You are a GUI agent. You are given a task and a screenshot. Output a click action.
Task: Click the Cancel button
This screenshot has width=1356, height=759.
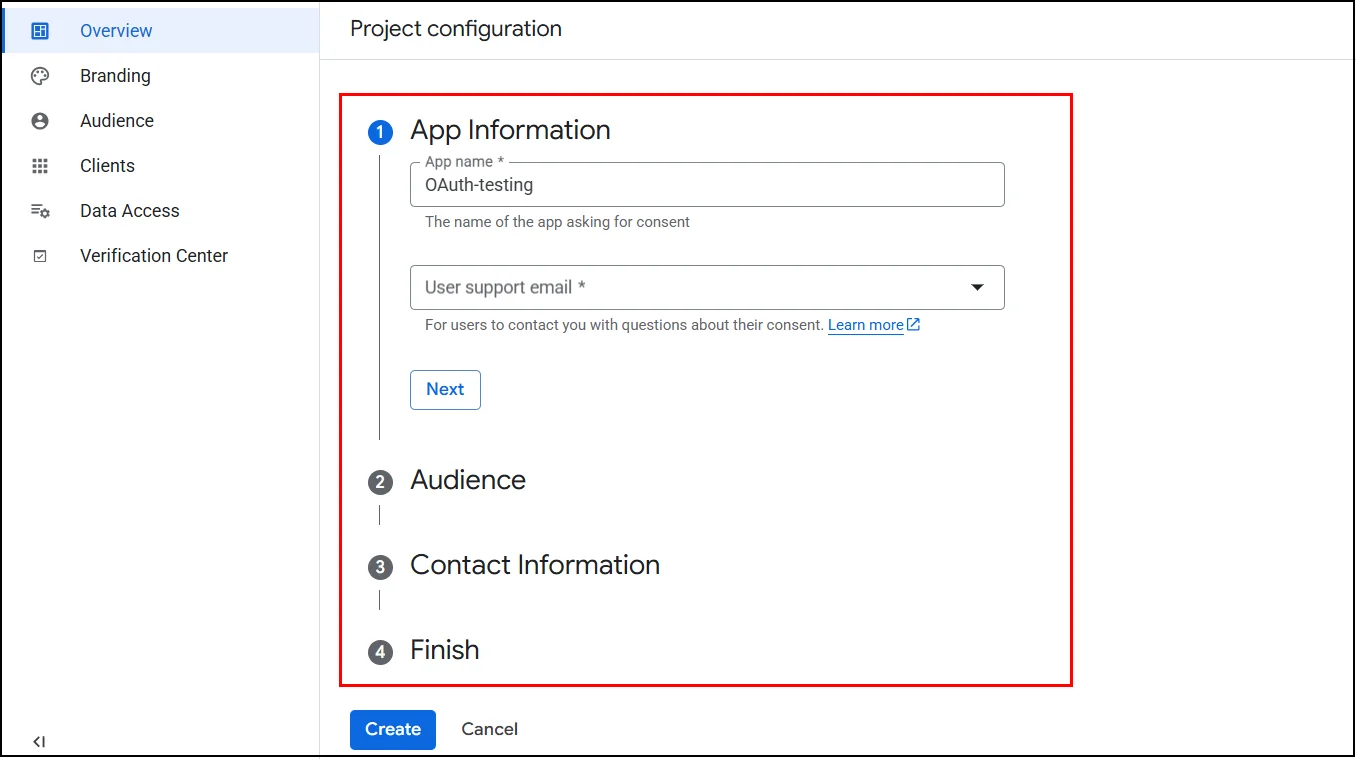(490, 730)
